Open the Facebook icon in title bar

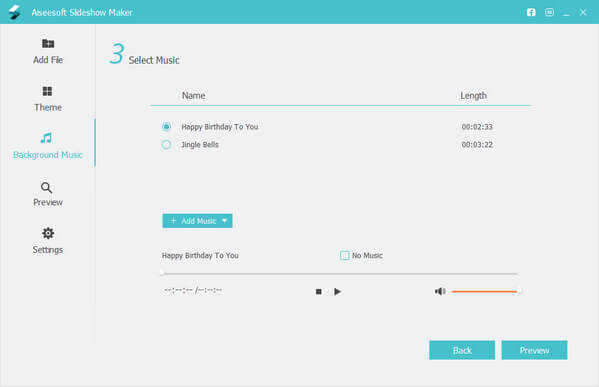pyautogui.click(x=531, y=12)
